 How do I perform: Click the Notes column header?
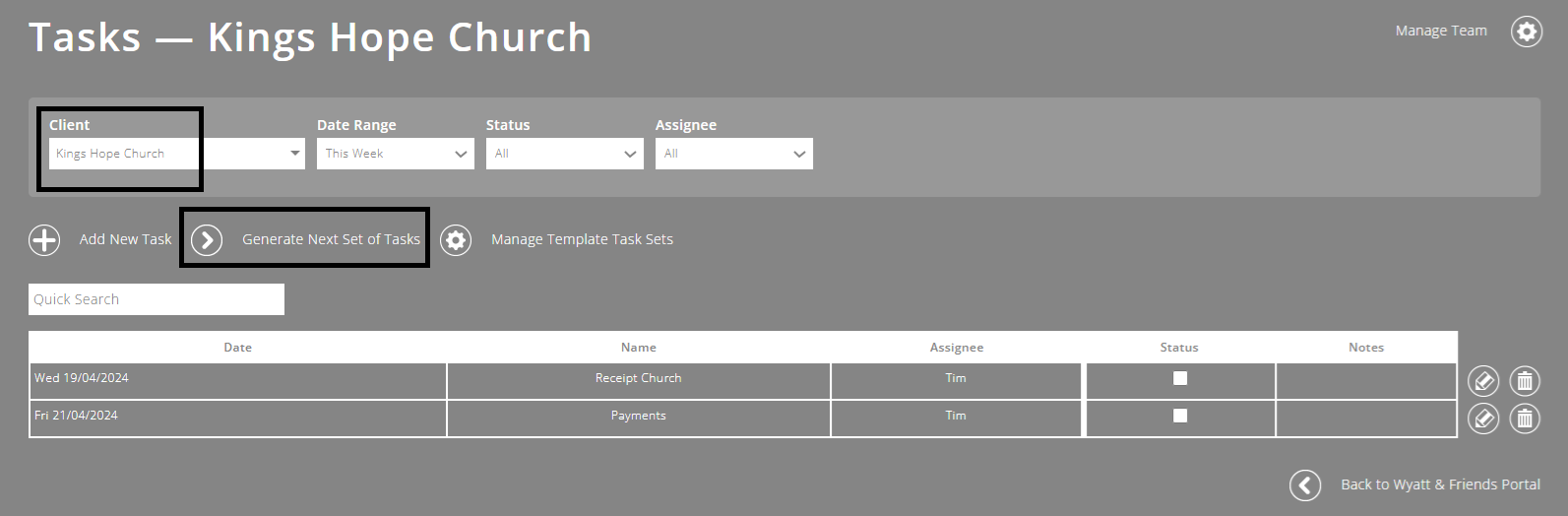[1366, 348]
